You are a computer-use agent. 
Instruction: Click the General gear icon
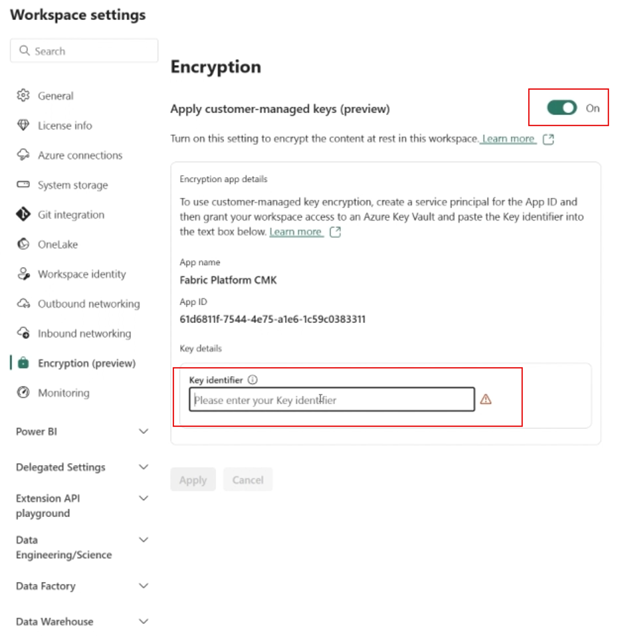pyautogui.click(x=24, y=96)
